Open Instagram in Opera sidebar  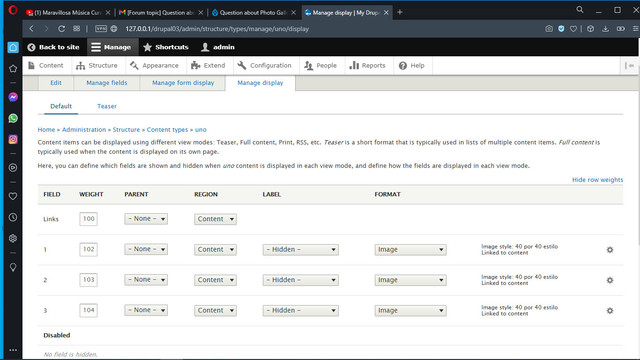[13, 140]
